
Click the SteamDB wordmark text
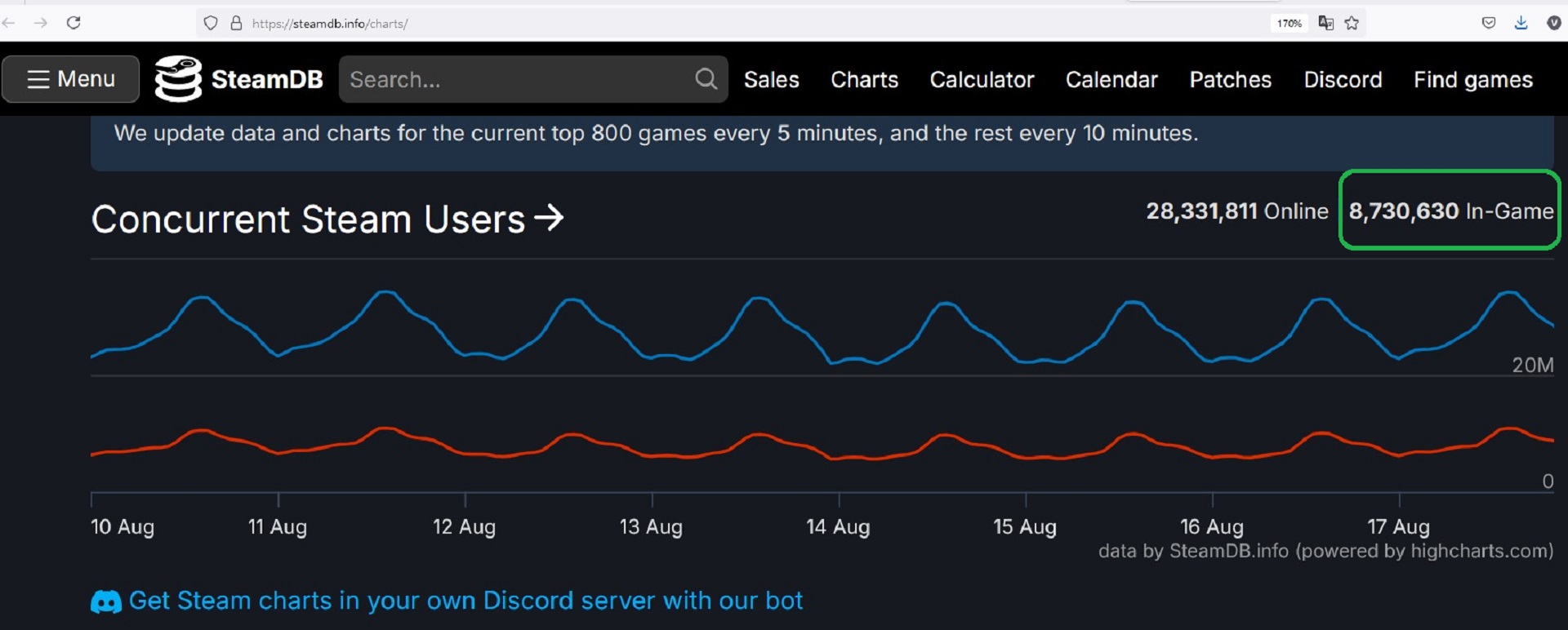(x=267, y=79)
